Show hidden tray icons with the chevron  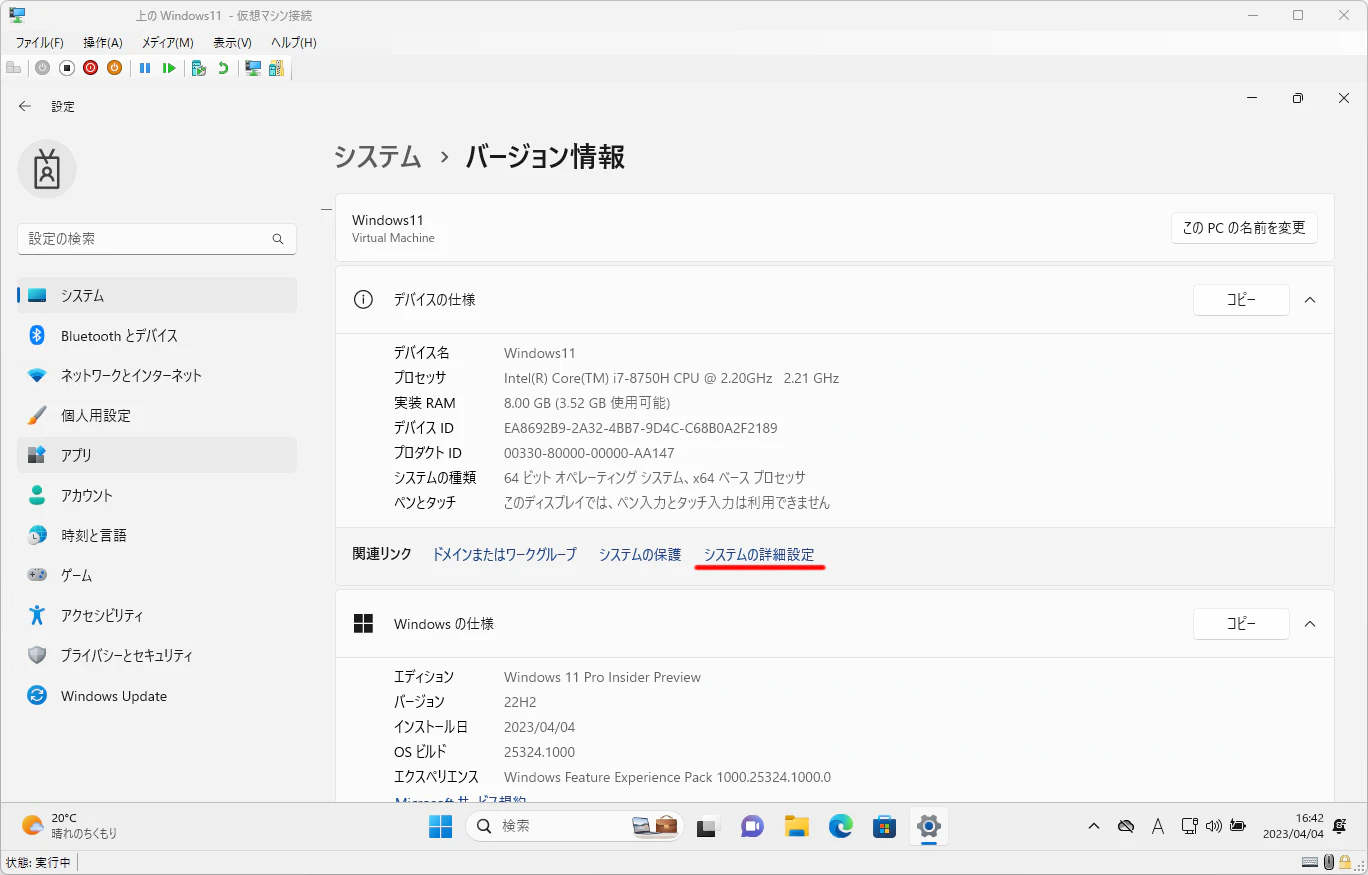coord(1094,826)
